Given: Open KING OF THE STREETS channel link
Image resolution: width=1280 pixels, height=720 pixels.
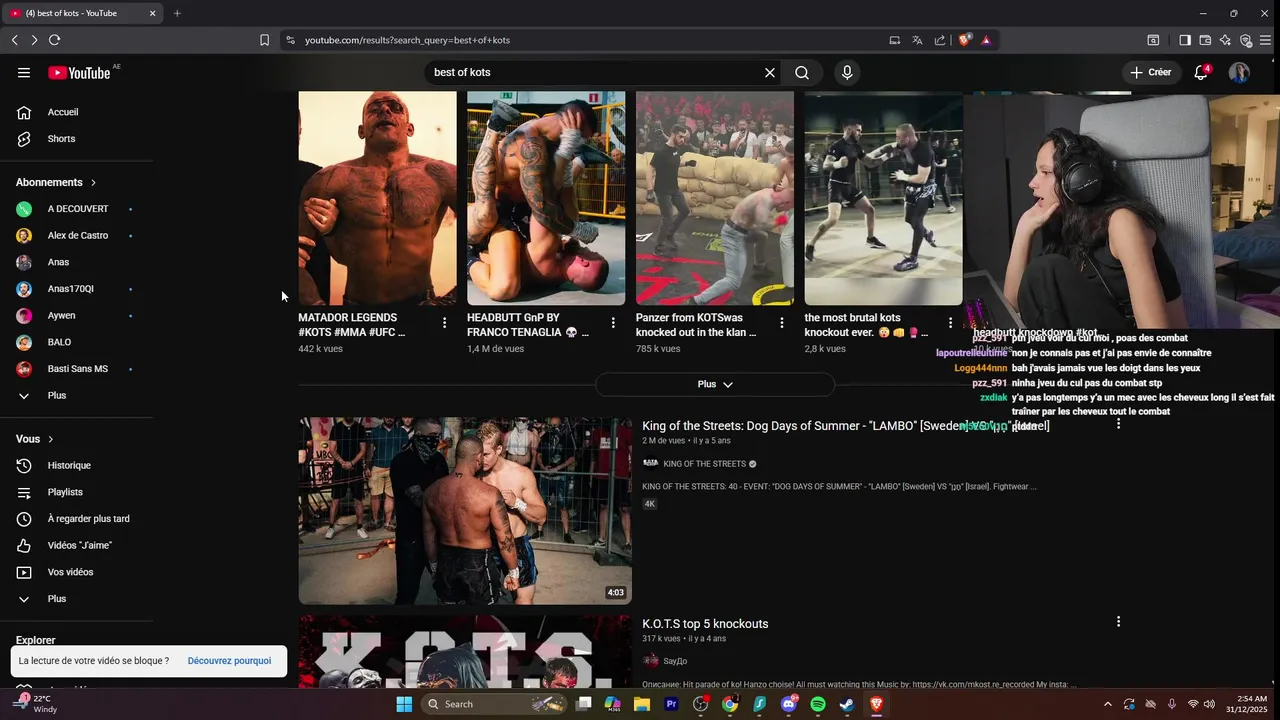Looking at the screenshot, I should tap(704, 464).
